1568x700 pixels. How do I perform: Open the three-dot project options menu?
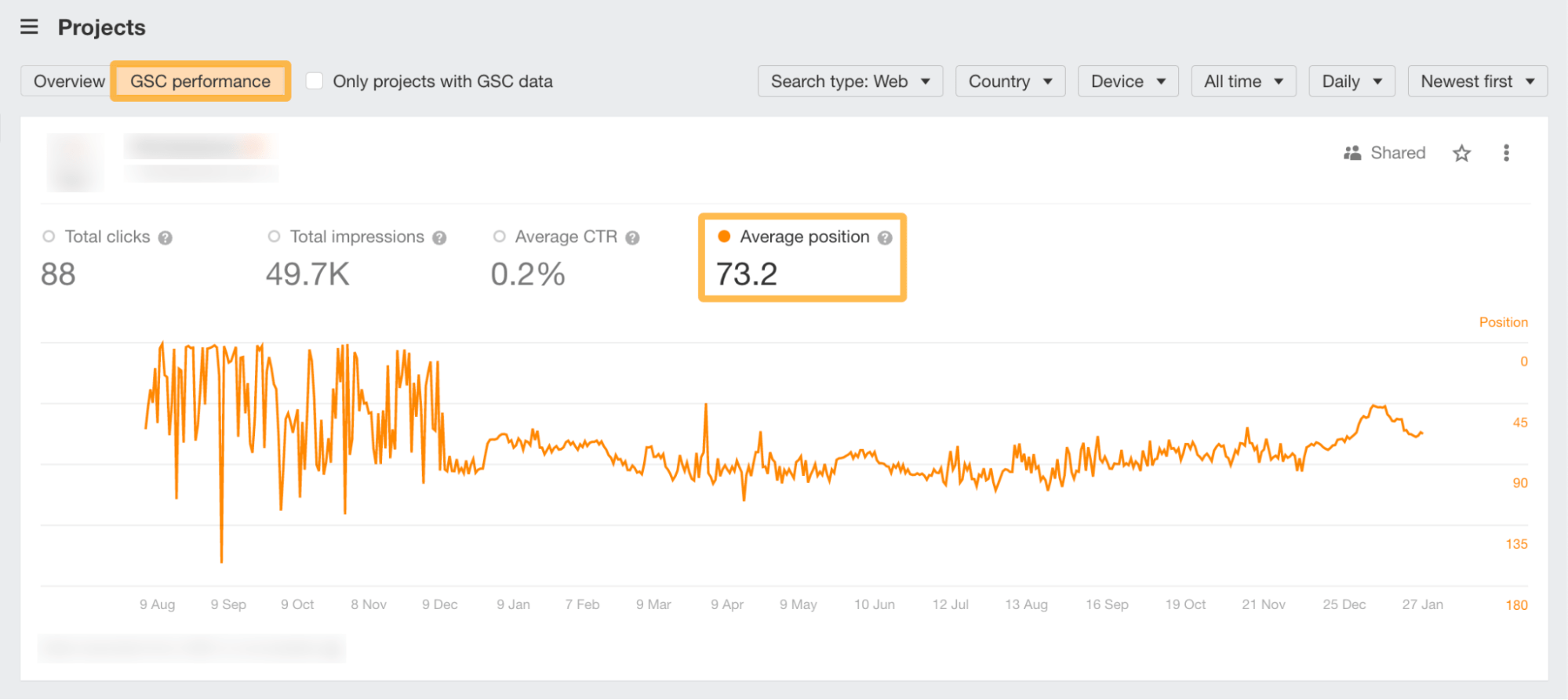[1505, 153]
